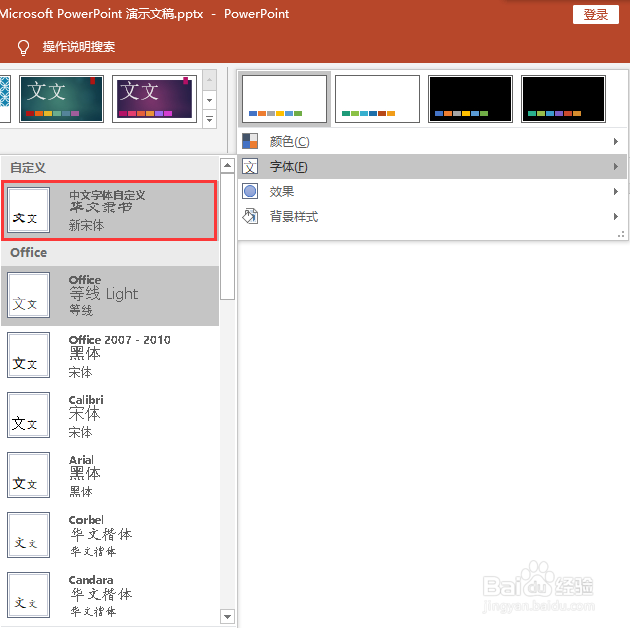Click the font list scroll-down arrow
630x628 pixels.
click(227, 617)
